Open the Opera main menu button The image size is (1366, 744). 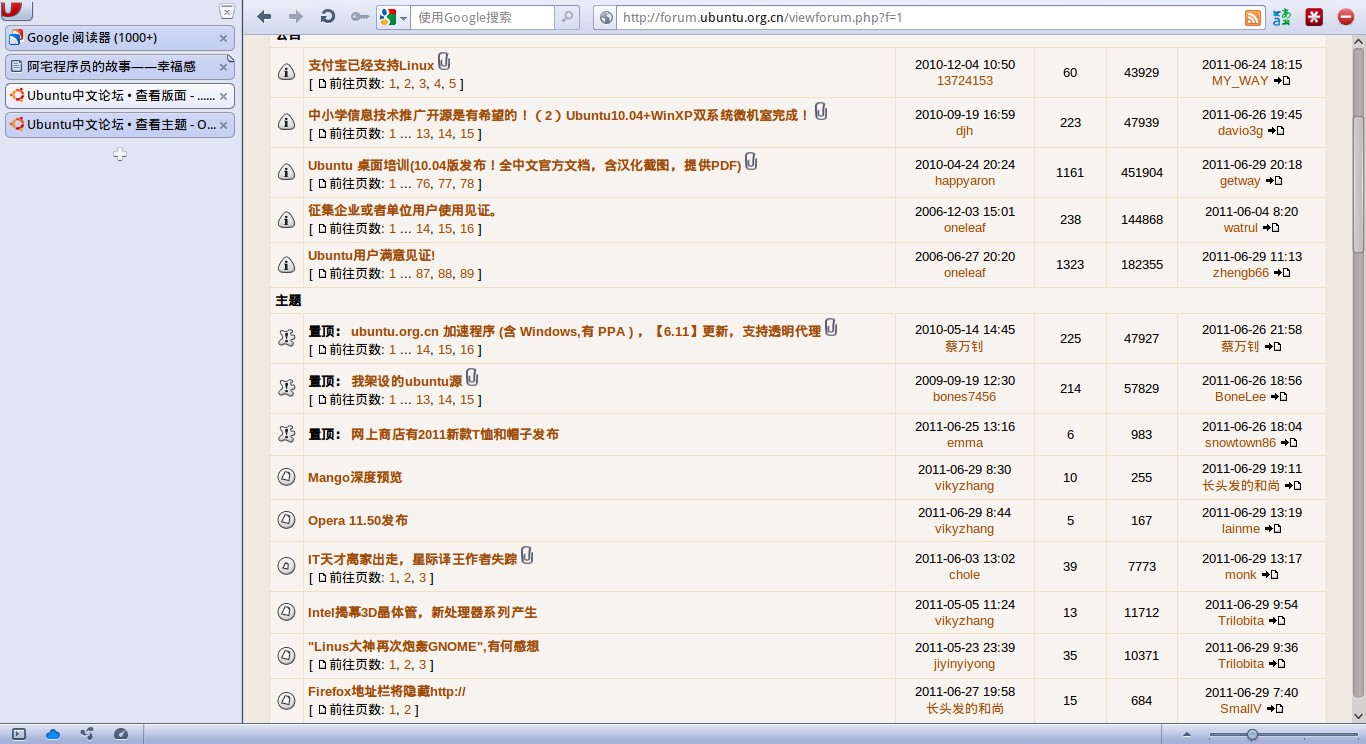coord(16,11)
